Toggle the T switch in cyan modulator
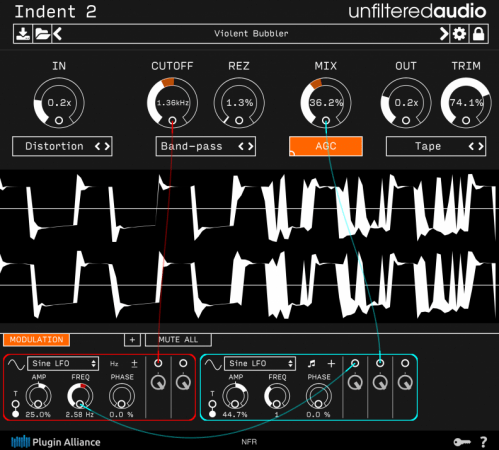Viewport: 499px width, 450px height. (x=212, y=409)
